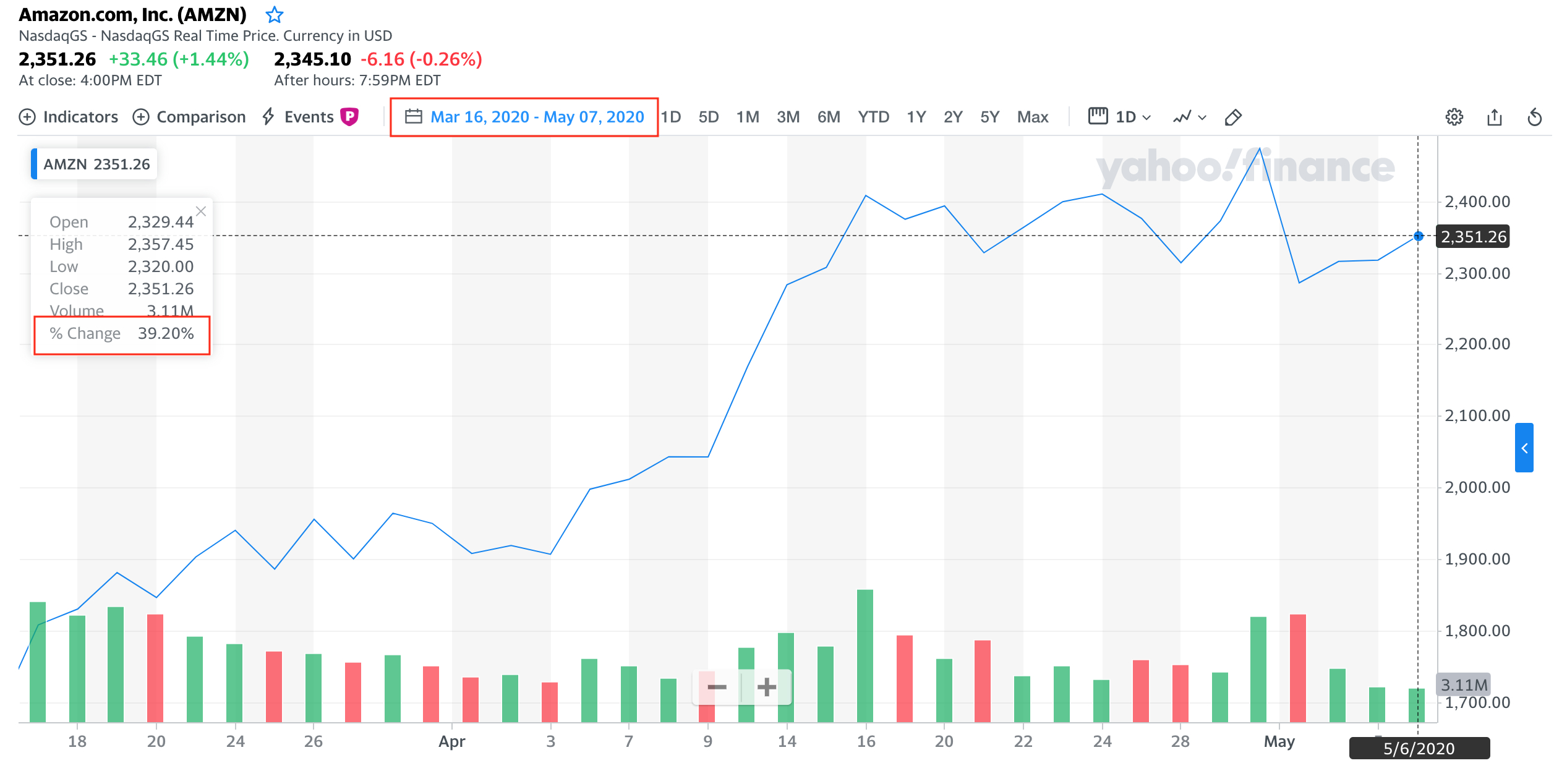This screenshot has height=784, width=1554.
Task: Click the +33.46 (+1.44%) change text
Action: coord(179,59)
